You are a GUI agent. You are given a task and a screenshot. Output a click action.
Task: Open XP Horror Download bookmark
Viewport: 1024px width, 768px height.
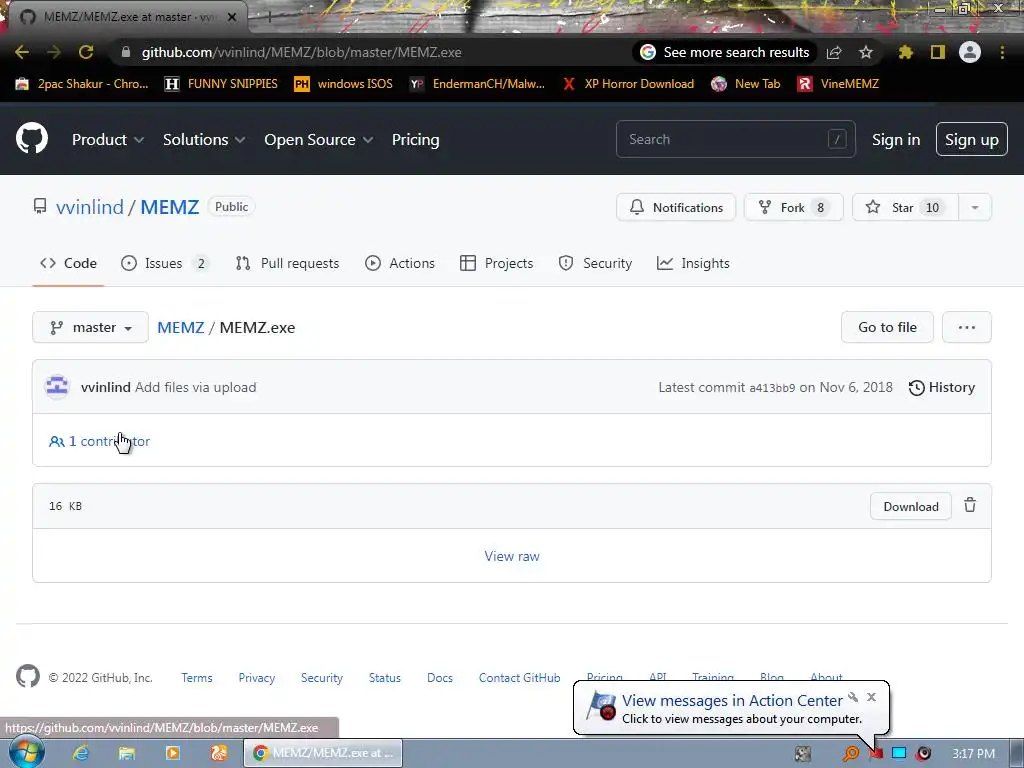[628, 84]
